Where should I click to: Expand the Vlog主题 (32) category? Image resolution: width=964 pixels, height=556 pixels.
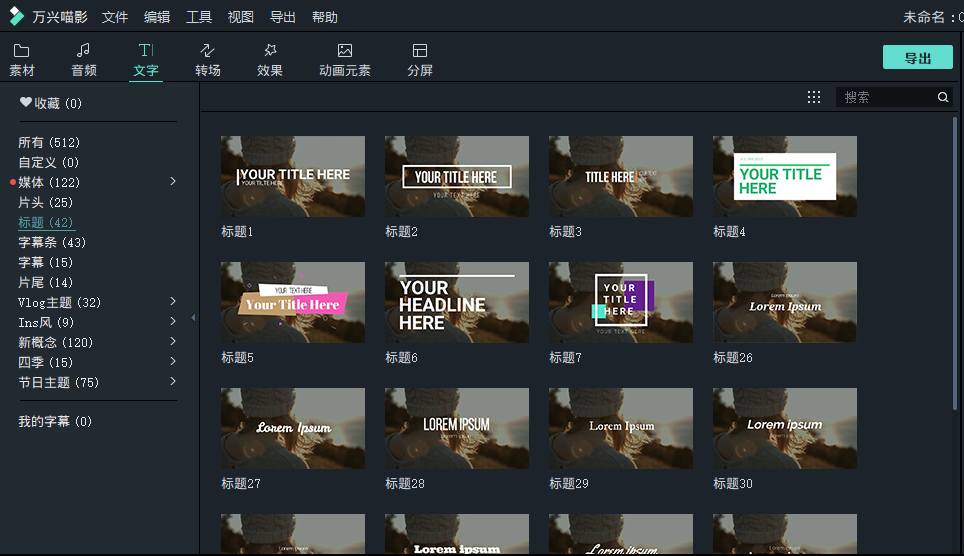pos(173,301)
